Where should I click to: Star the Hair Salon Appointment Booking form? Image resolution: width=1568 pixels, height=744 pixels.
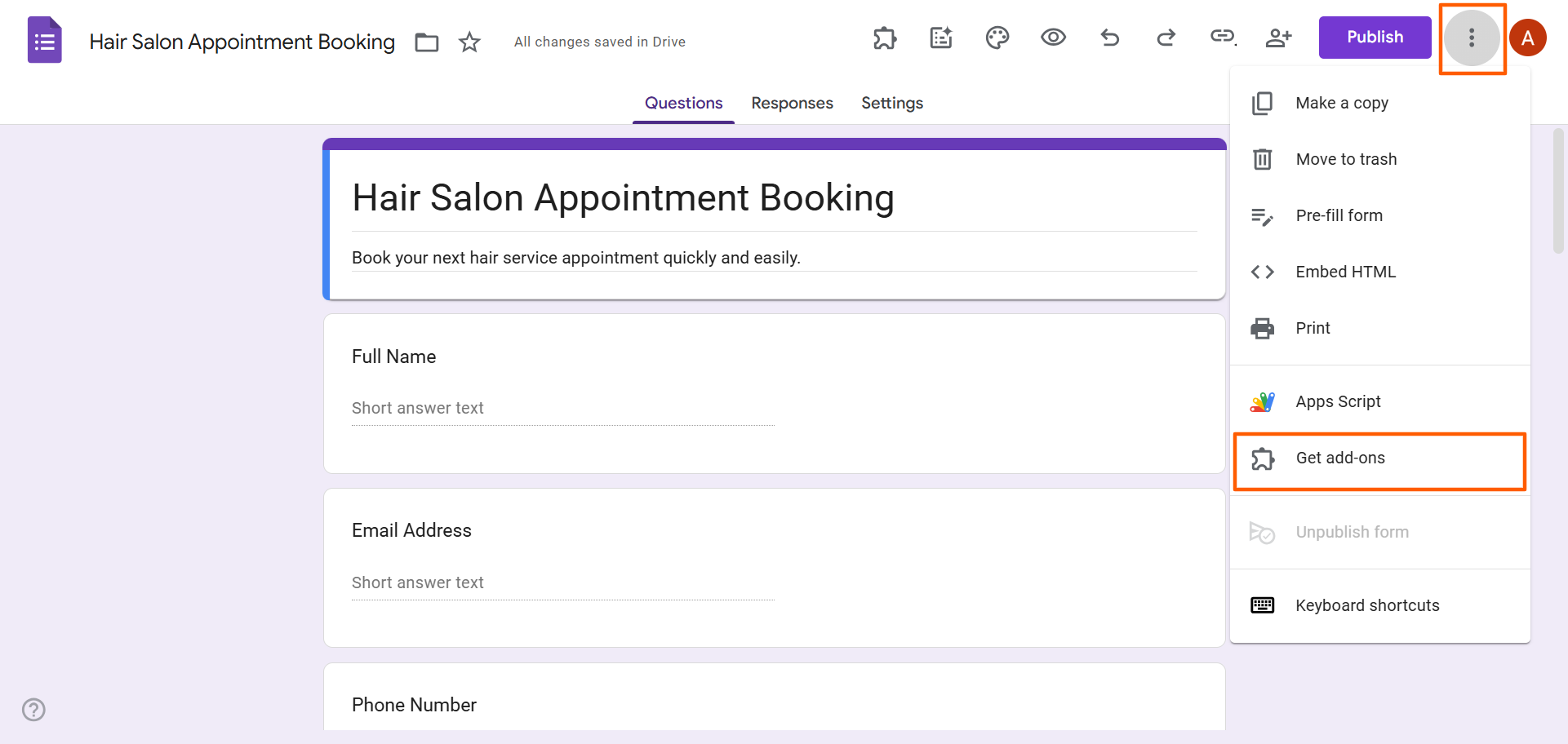[469, 42]
